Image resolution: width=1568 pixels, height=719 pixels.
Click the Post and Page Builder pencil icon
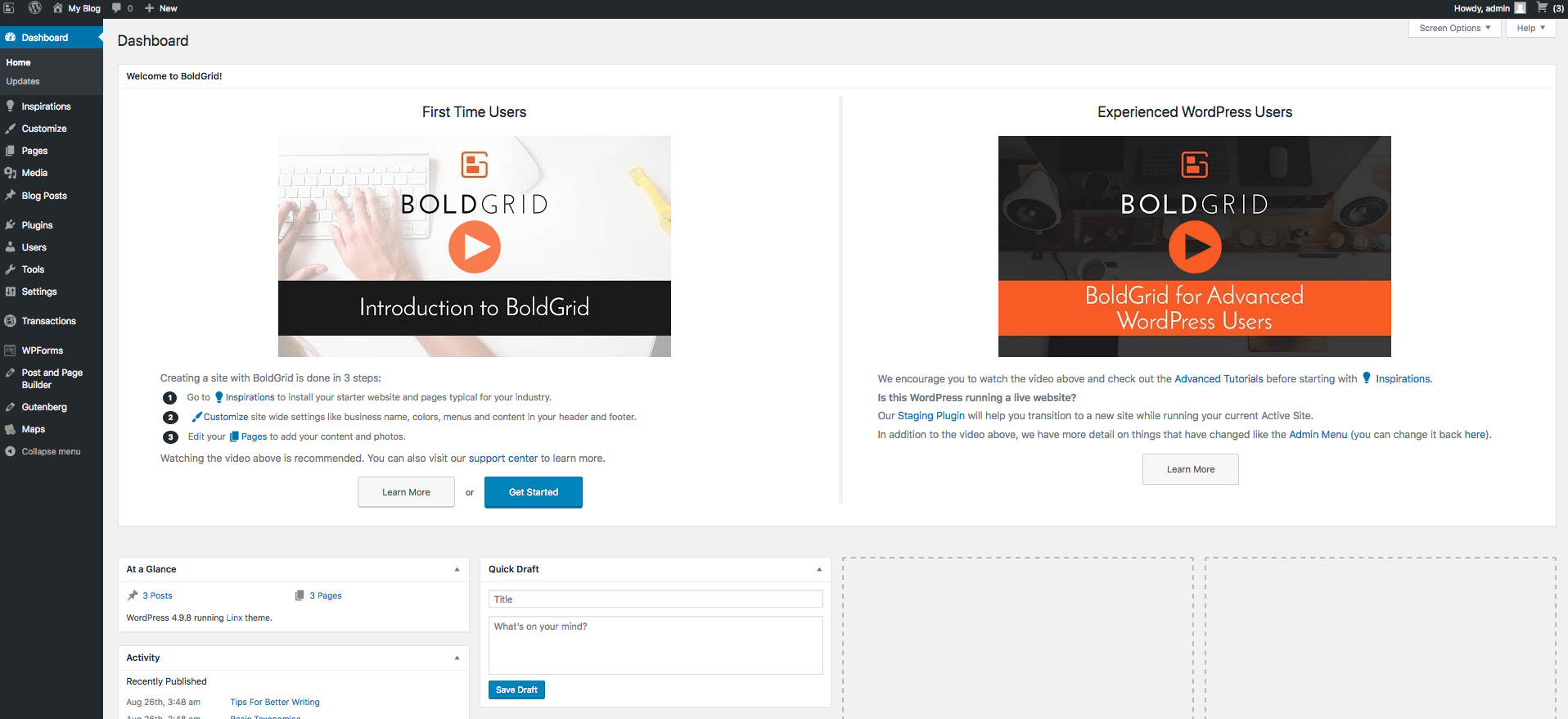(x=11, y=373)
